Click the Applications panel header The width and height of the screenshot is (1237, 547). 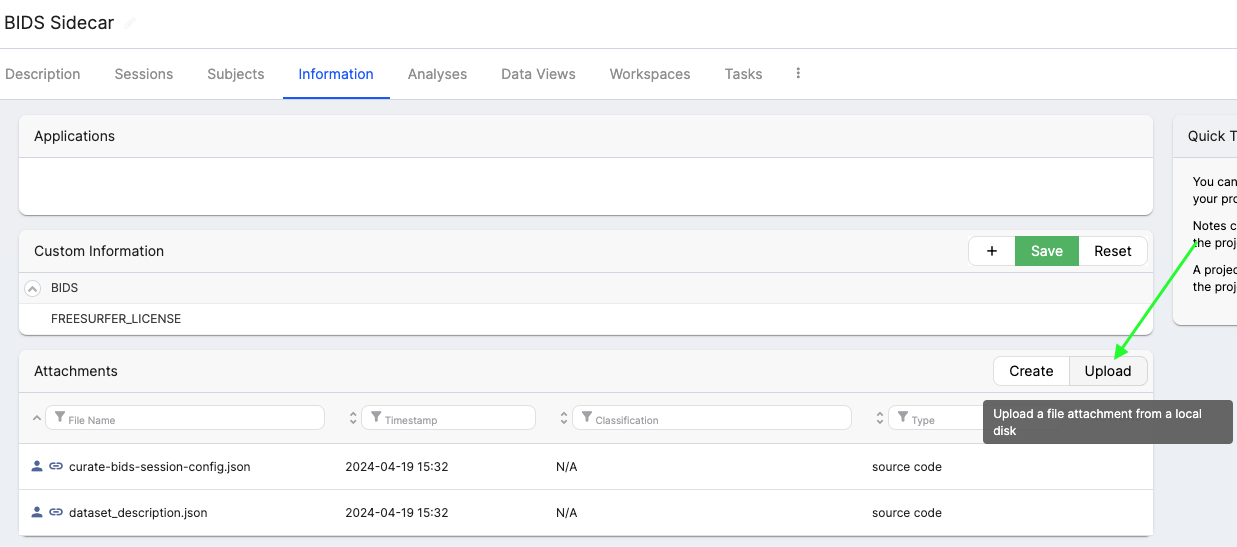click(586, 136)
